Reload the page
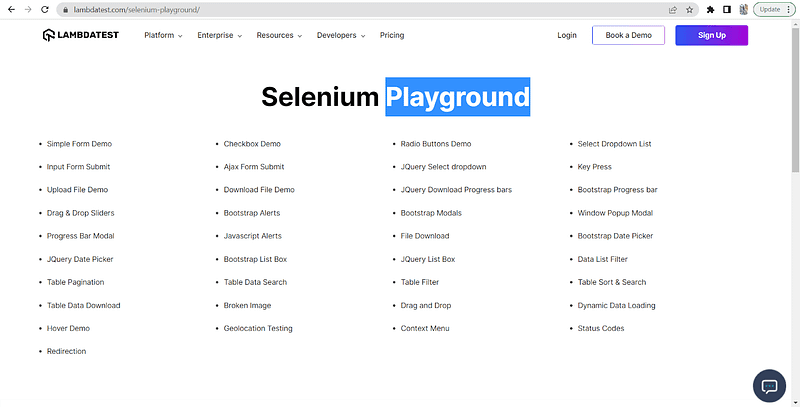Screen dimensions: 800x407 point(45,10)
